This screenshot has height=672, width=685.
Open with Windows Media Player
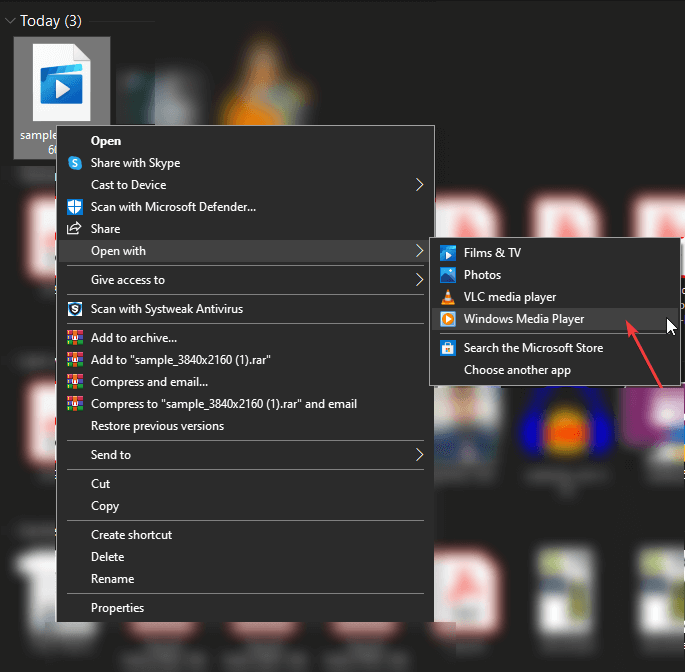tap(555, 319)
